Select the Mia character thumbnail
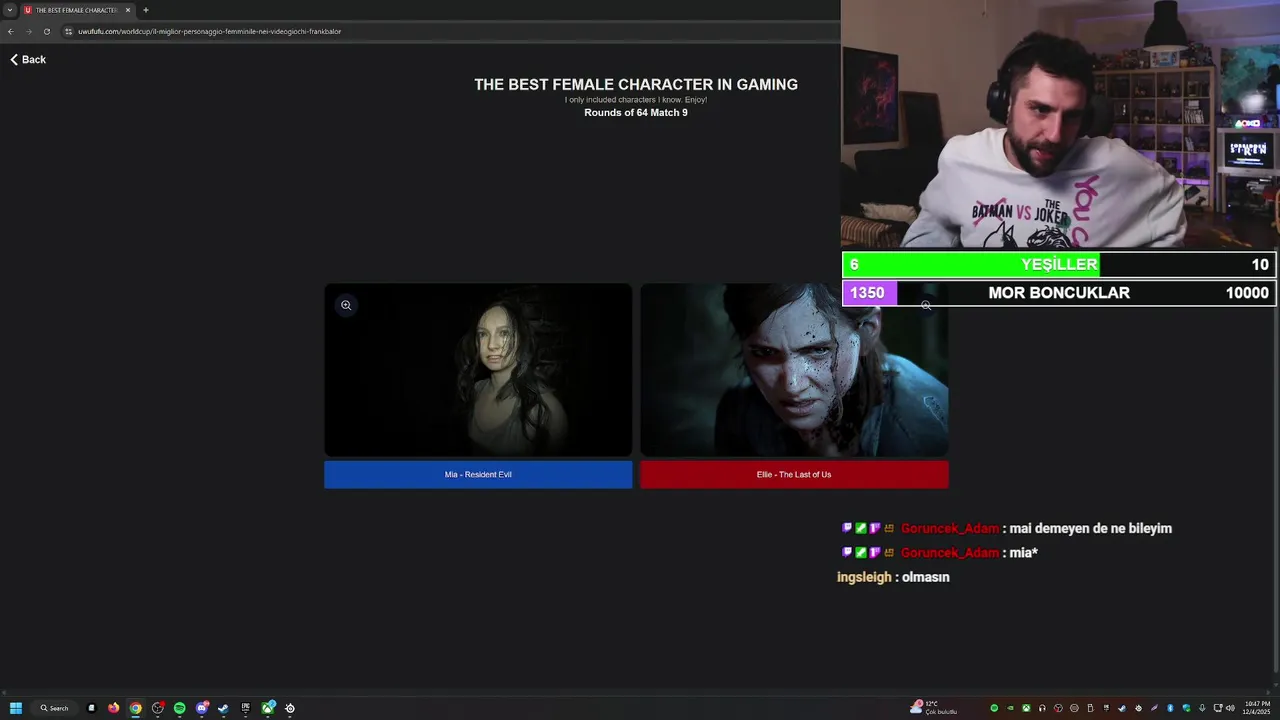Viewport: 1280px width, 720px height. 478,370
